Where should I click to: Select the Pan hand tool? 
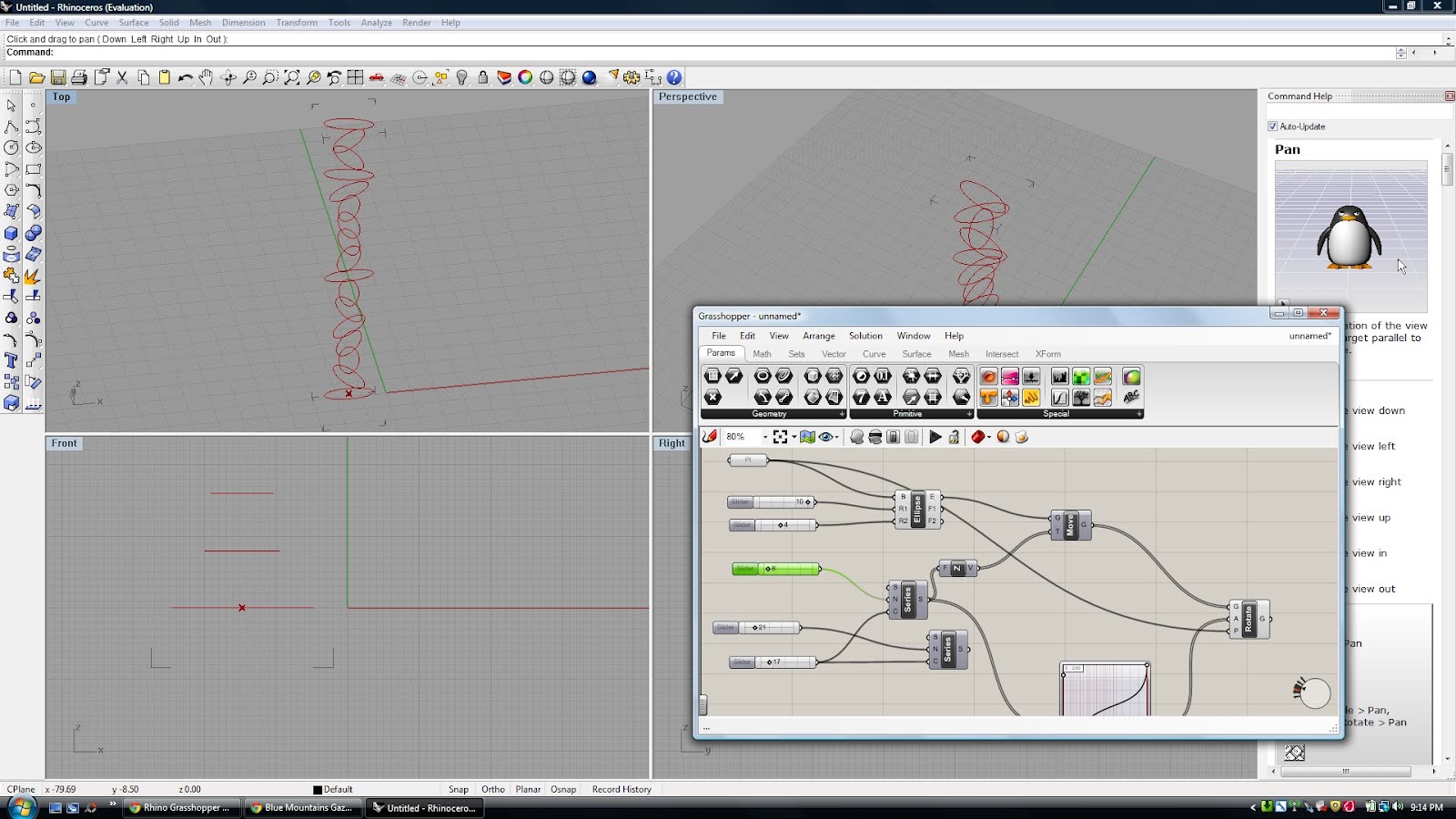pyautogui.click(x=207, y=77)
